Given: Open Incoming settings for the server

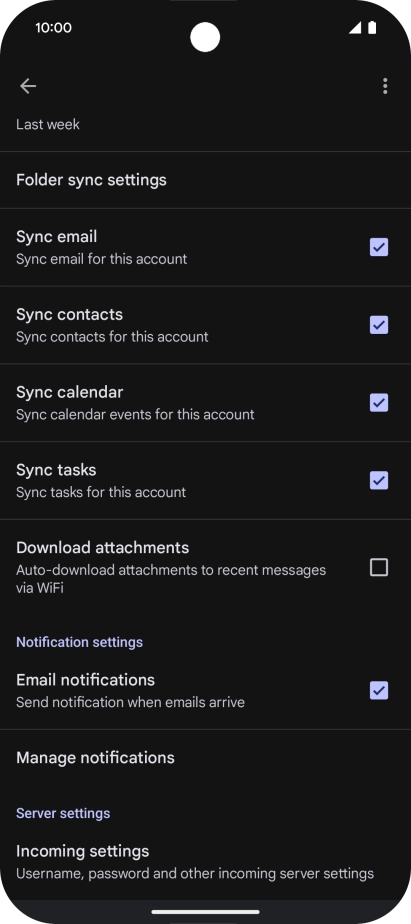Looking at the screenshot, I should (205, 862).
